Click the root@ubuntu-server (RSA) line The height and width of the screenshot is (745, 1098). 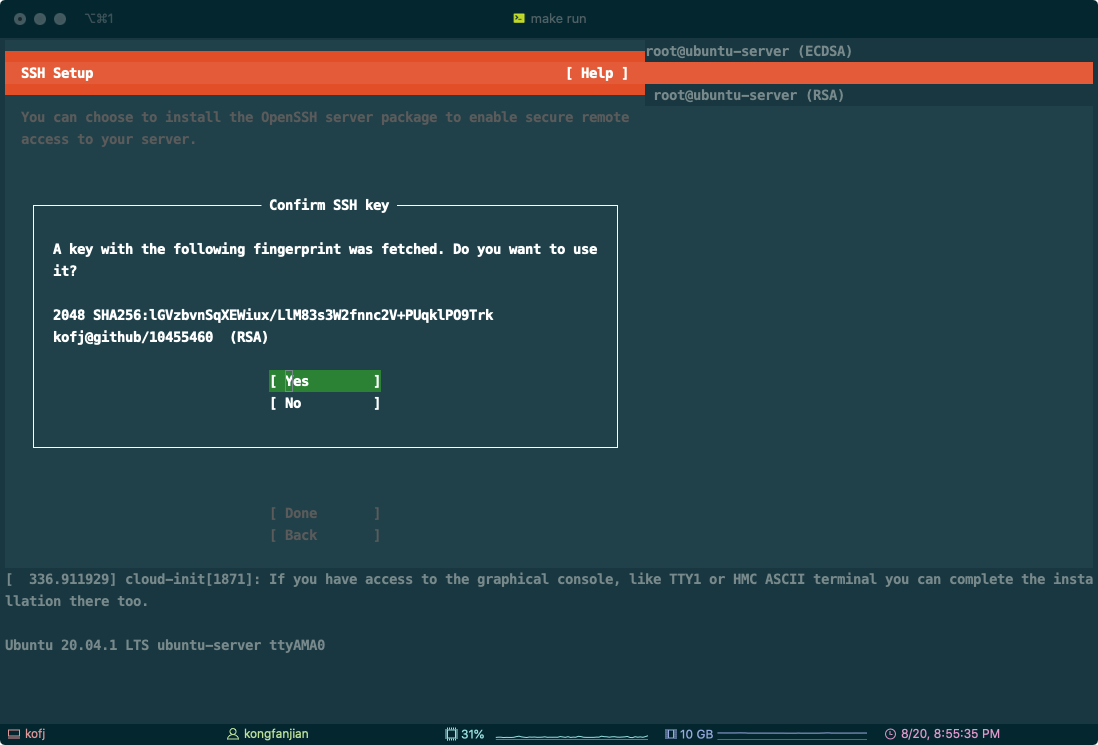point(749,95)
